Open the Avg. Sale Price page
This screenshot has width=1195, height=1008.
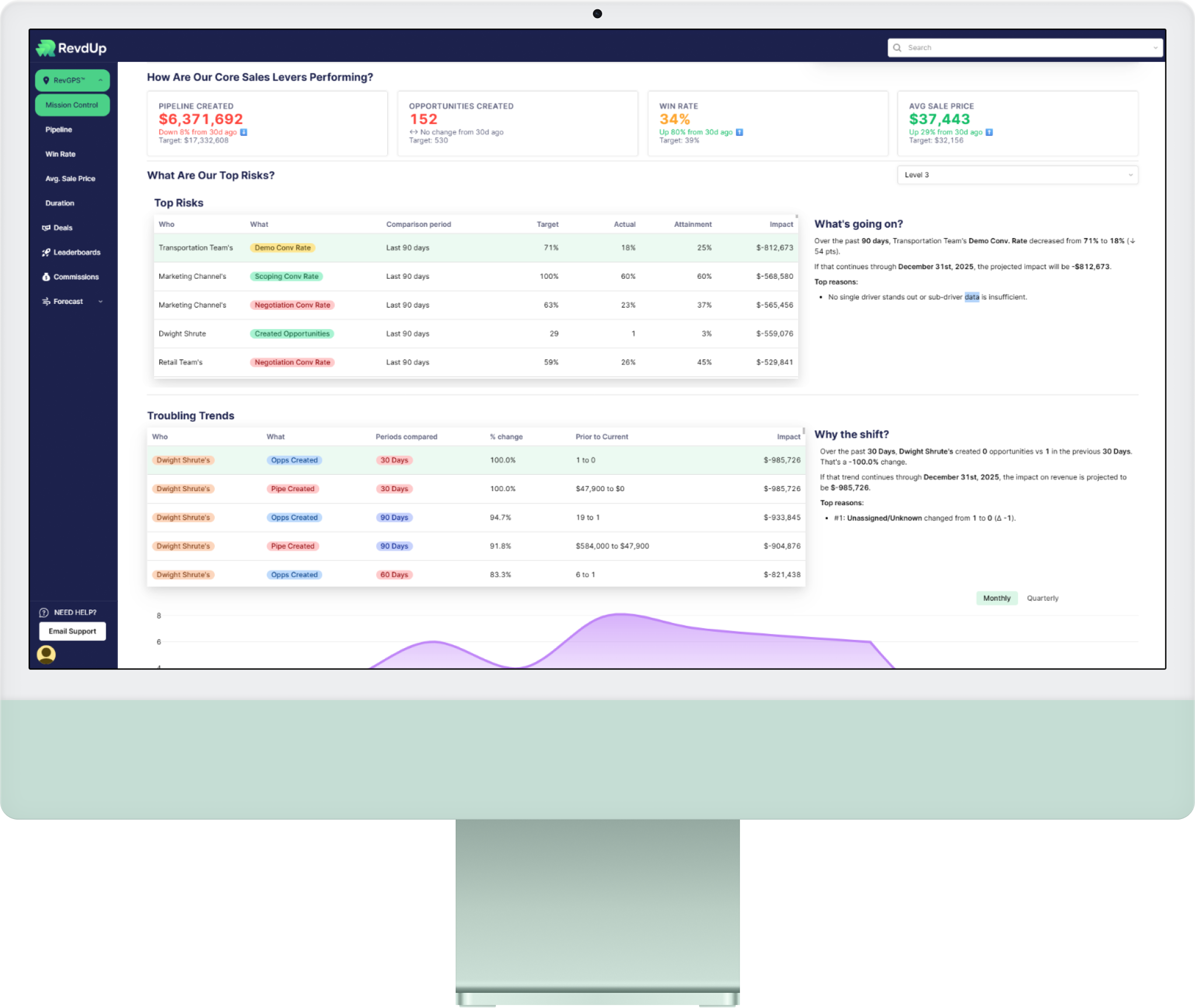(70, 178)
